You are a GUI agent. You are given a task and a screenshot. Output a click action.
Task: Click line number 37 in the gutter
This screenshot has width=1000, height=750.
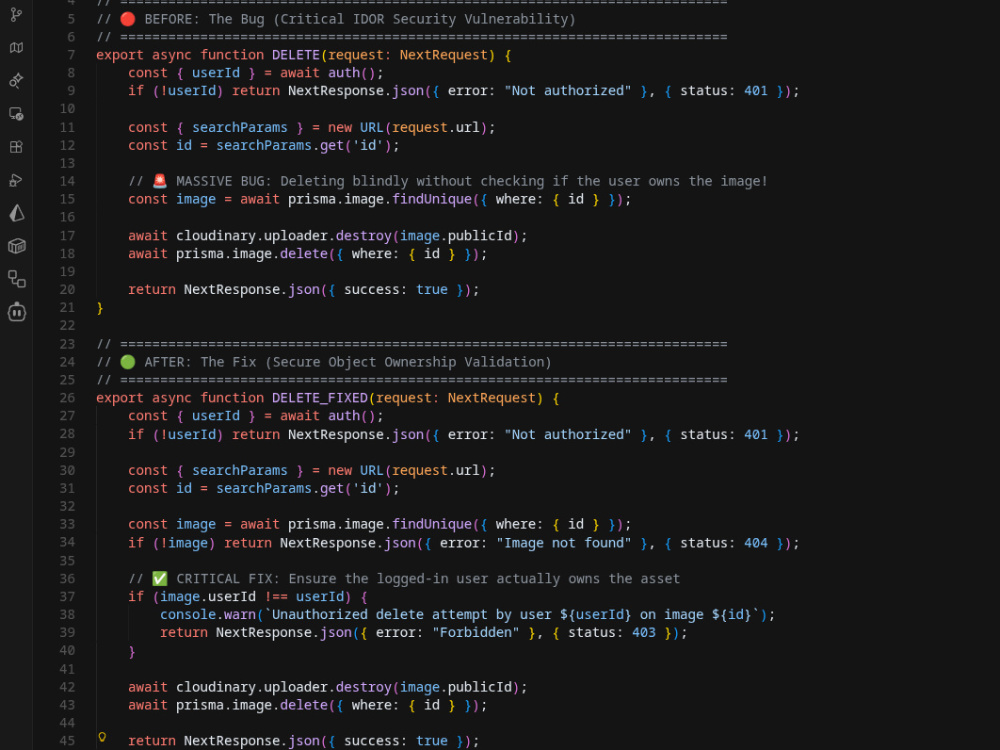[x=67, y=597]
